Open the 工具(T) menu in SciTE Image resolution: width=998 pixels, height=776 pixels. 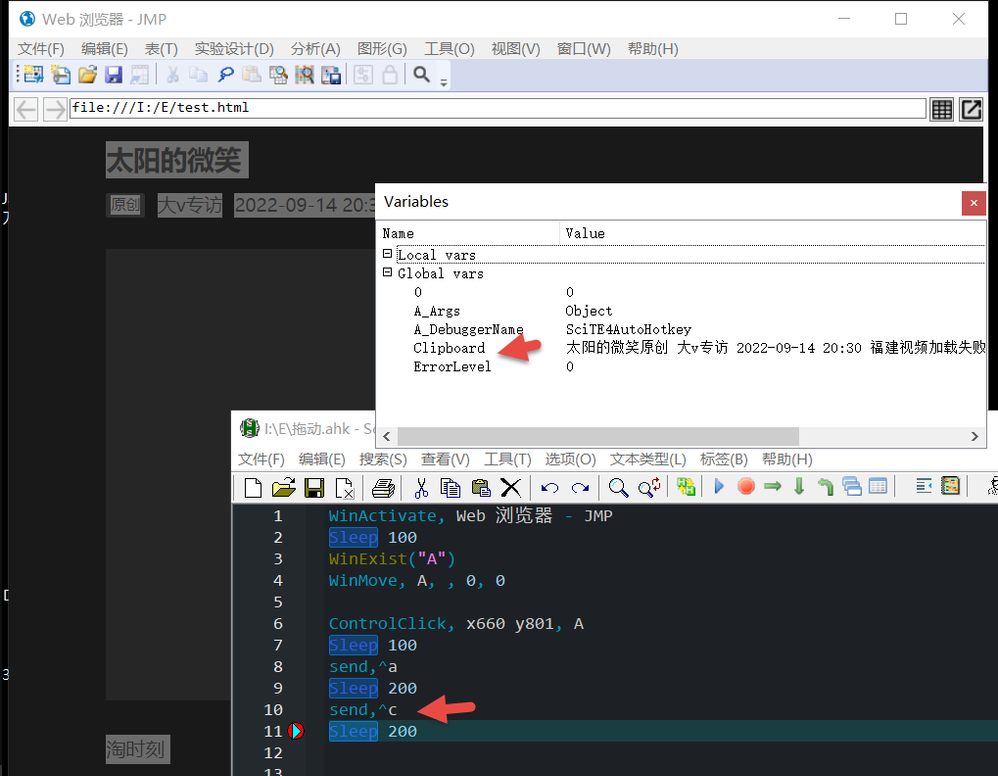(507, 460)
